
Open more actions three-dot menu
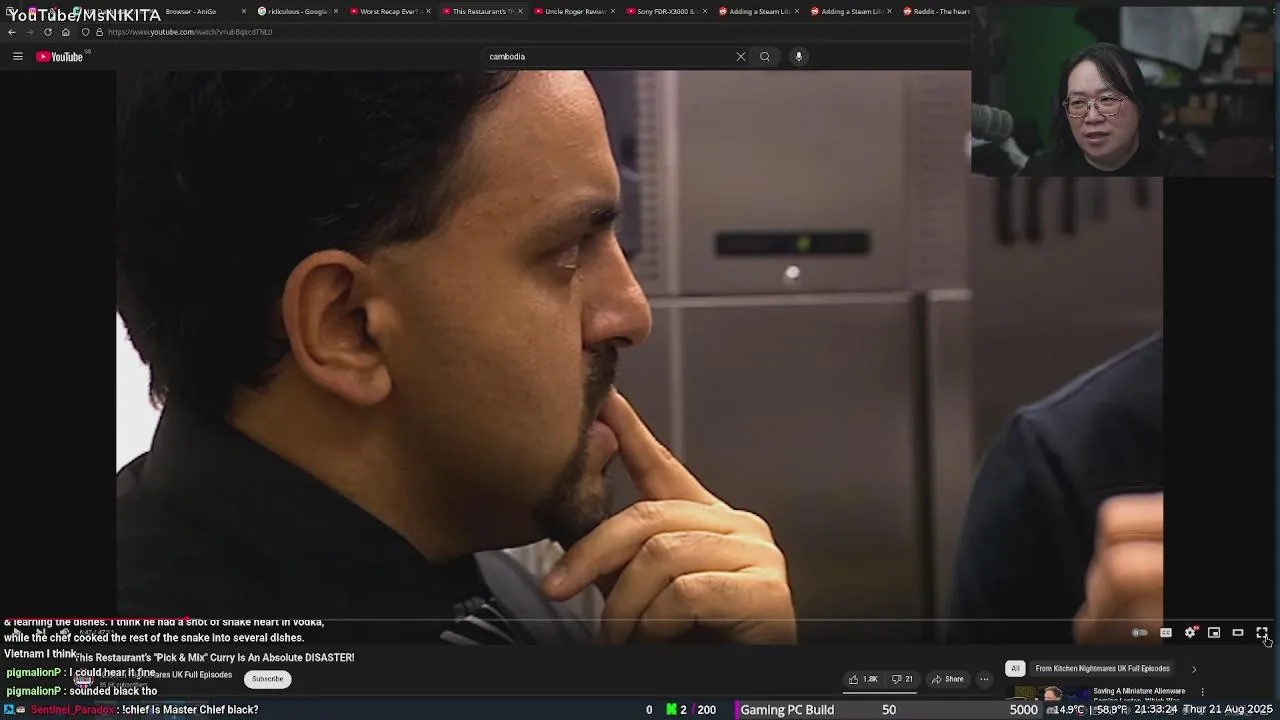[x=984, y=679]
